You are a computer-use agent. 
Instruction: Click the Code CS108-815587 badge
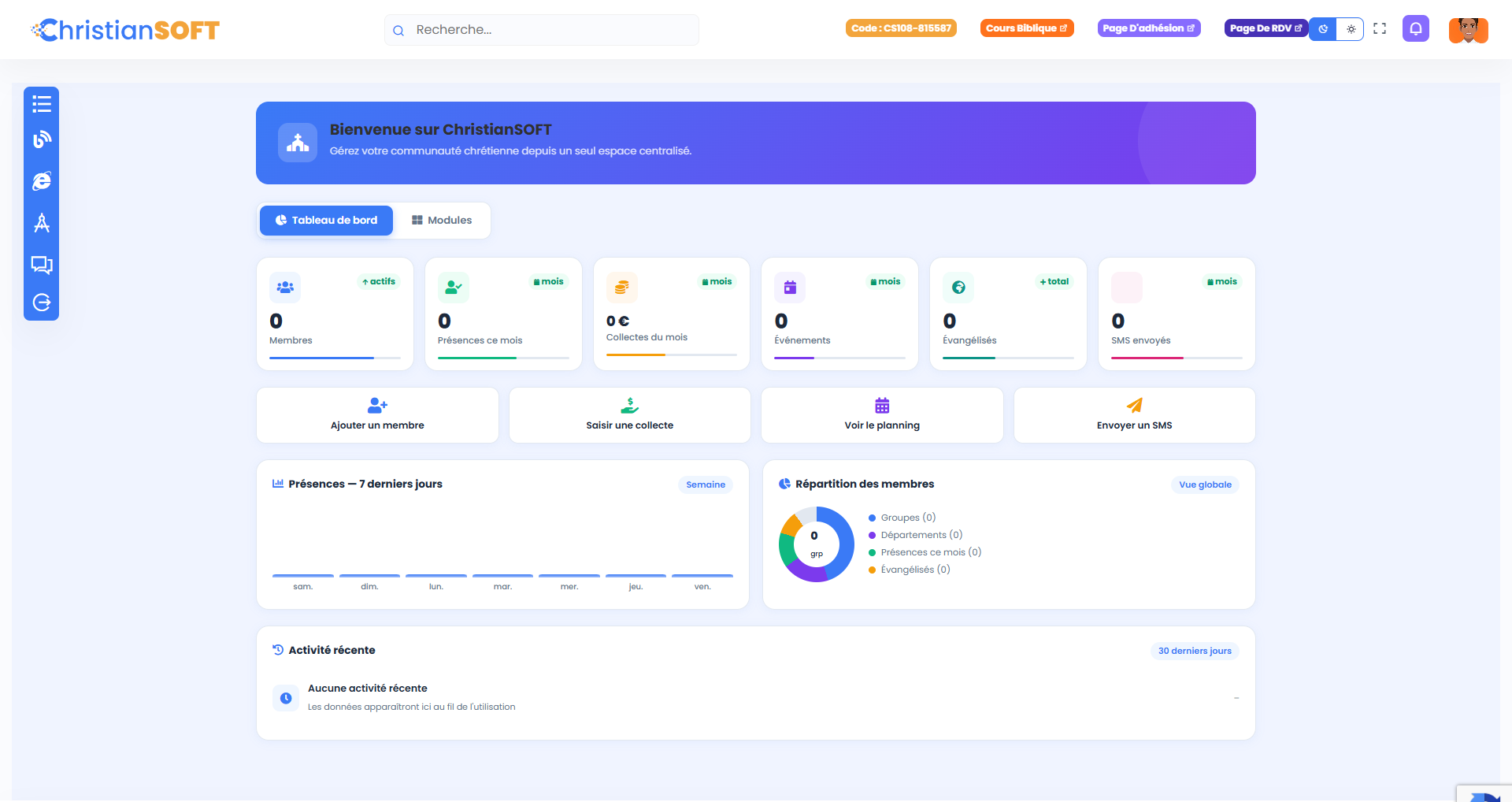(902, 28)
